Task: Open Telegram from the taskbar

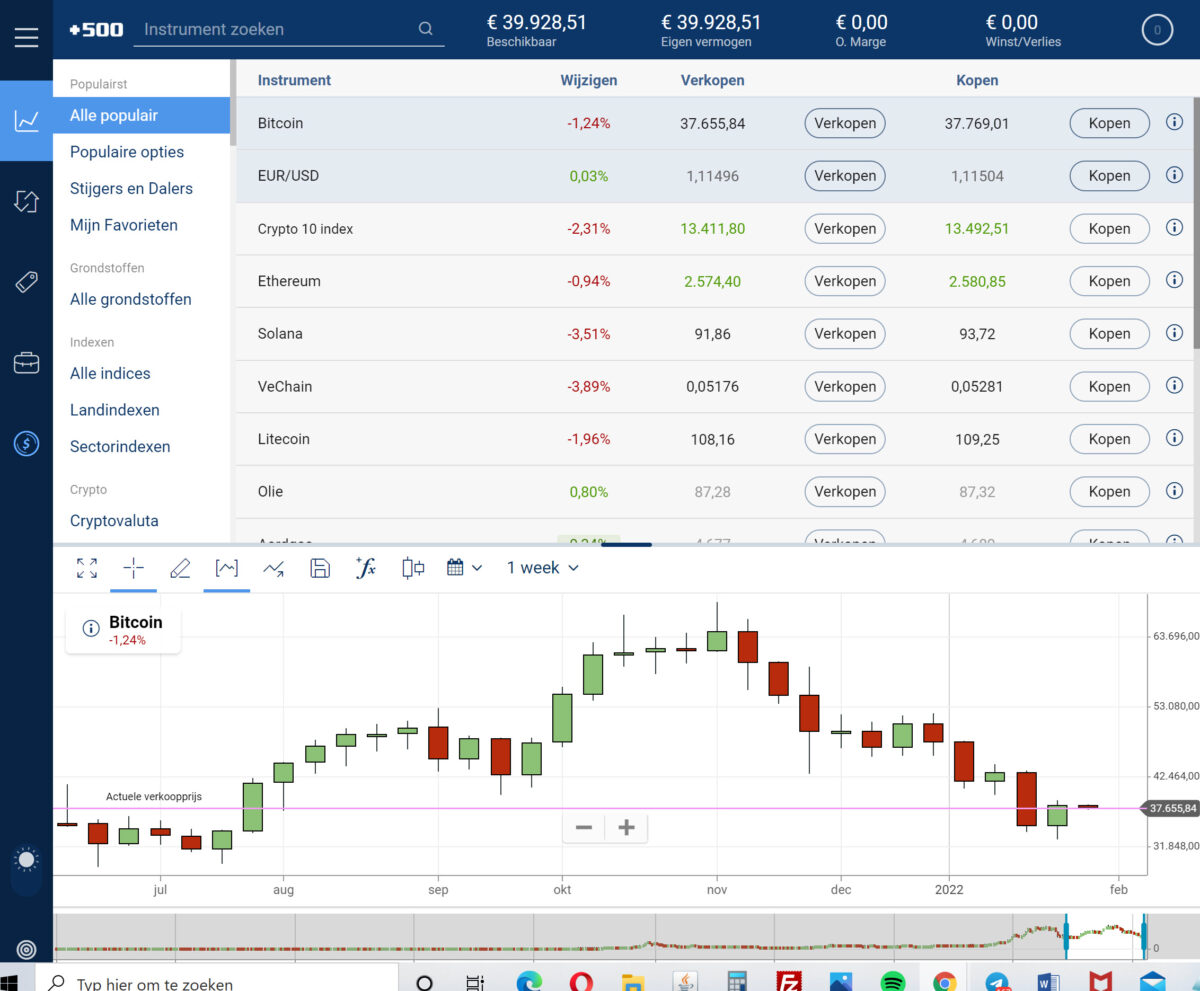Action: click(x=997, y=983)
